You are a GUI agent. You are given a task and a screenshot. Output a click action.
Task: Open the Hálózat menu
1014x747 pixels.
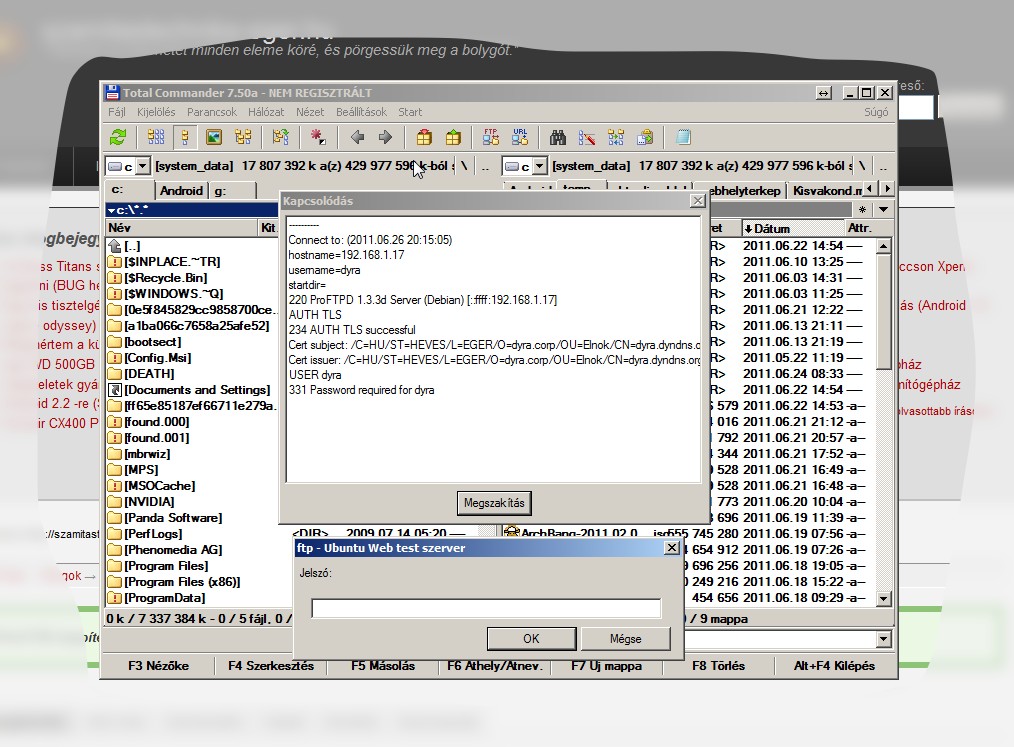click(266, 112)
